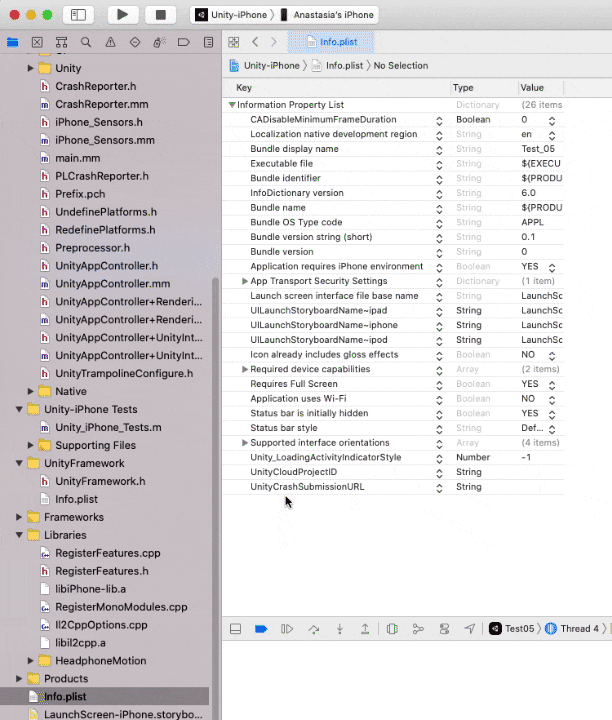612x720 pixels.
Task: Expand the Unity folder in navigator
Action: click(x=30, y=68)
